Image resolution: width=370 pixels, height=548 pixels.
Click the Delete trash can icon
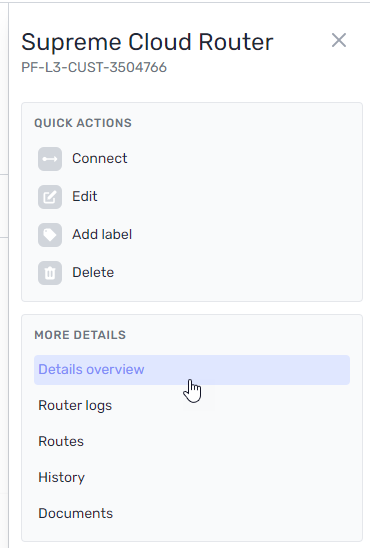(50, 273)
